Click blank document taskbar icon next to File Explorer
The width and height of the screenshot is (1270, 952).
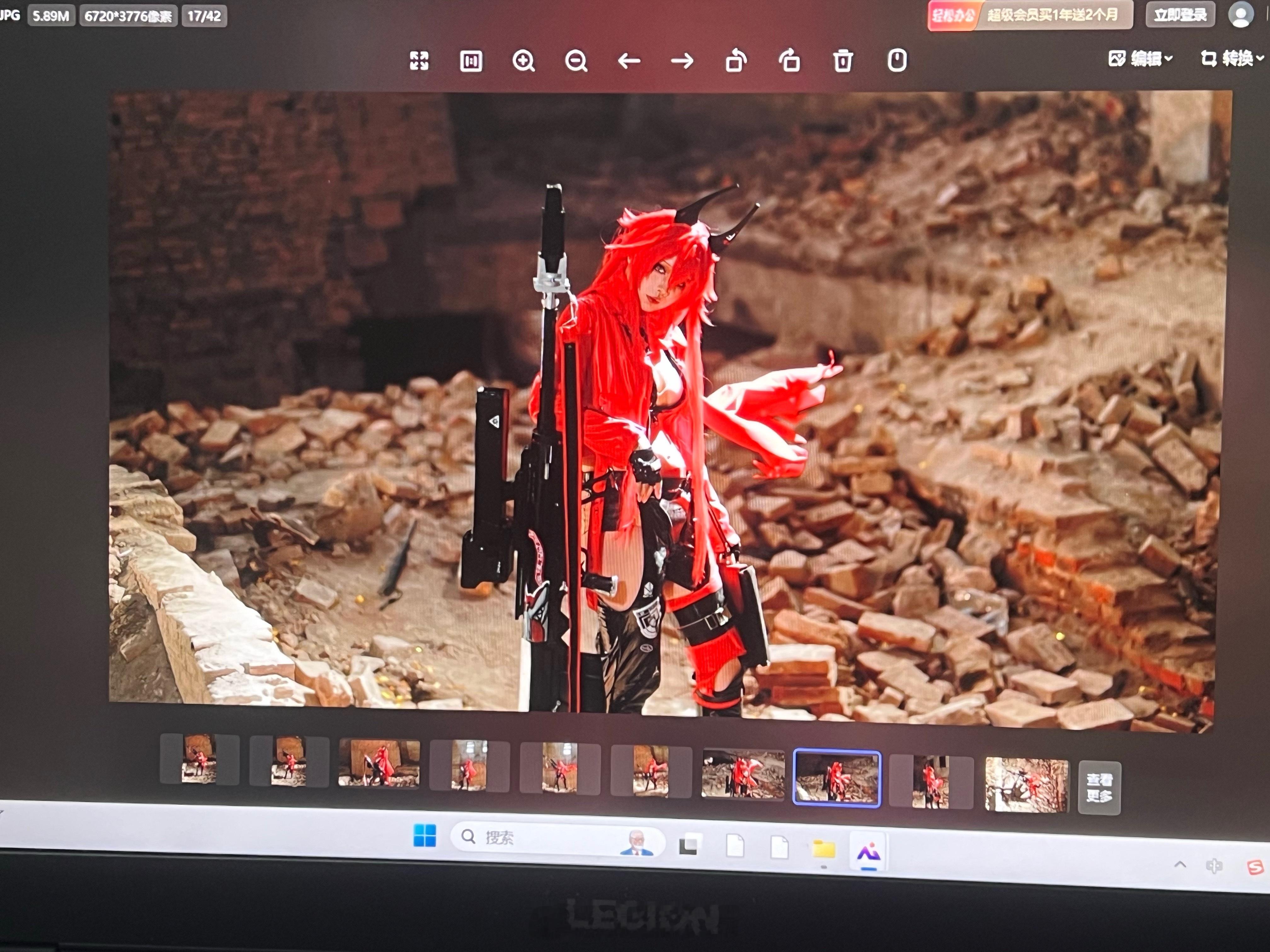click(x=779, y=847)
